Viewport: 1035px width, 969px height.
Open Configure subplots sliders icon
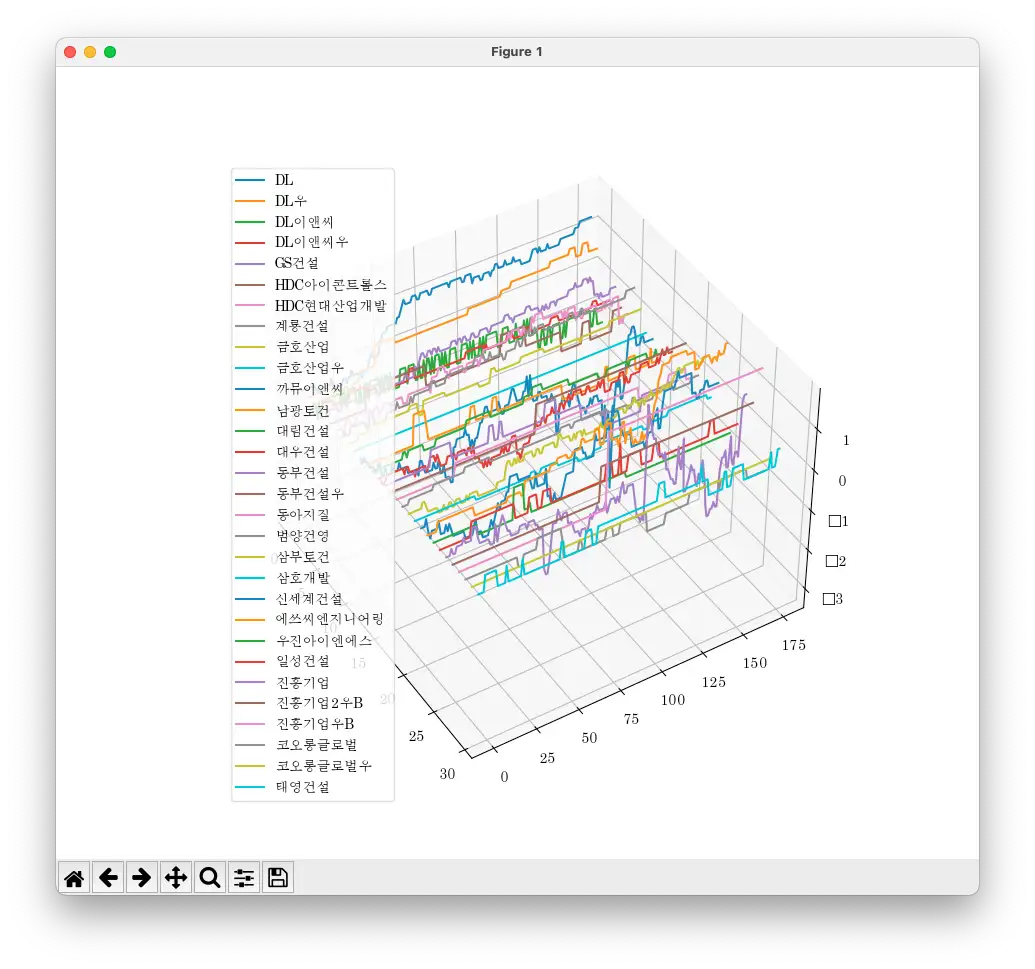pos(244,878)
